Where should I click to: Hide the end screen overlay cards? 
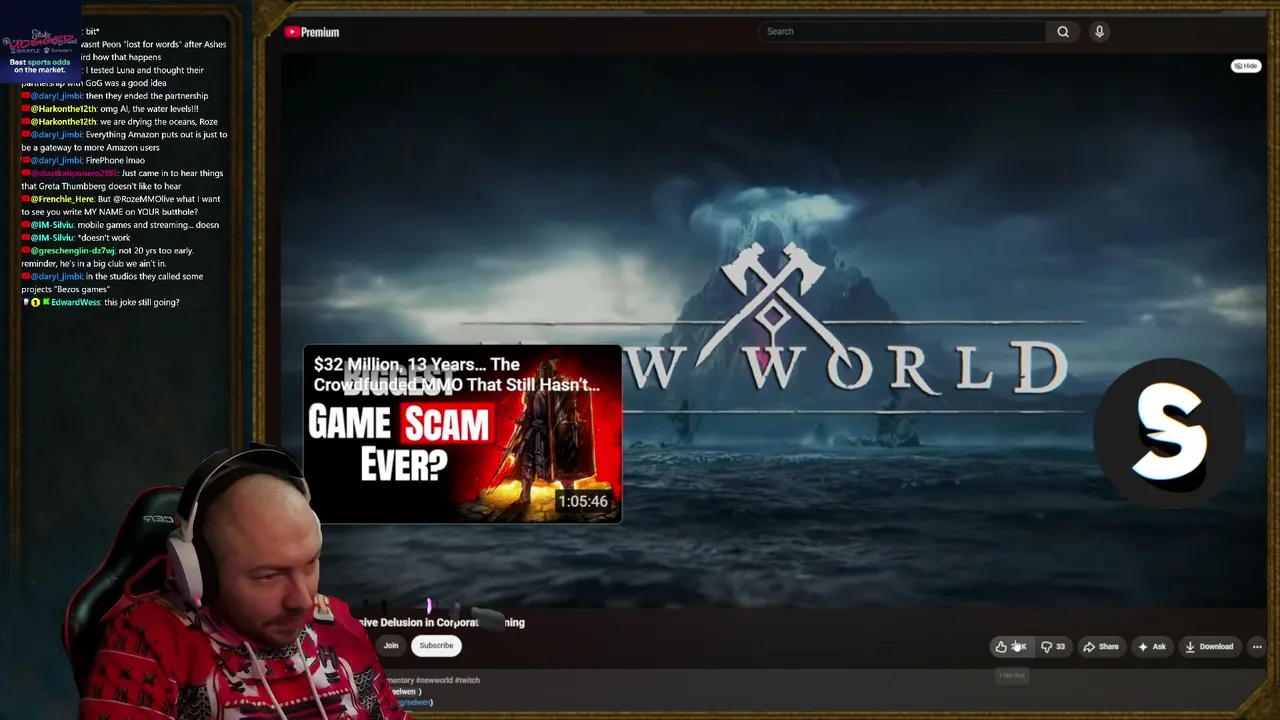(x=1245, y=66)
